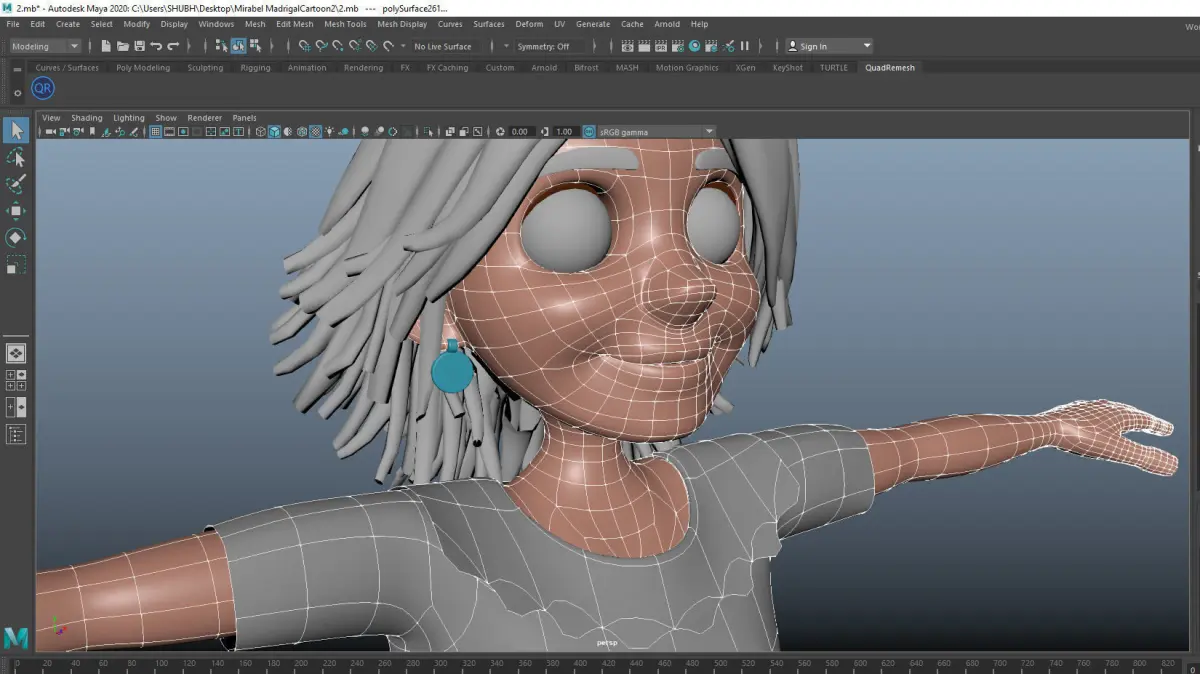The width and height of the screenshot is (1200, 674).
Task: Switch to four-view layout
Action: (16, 380)
